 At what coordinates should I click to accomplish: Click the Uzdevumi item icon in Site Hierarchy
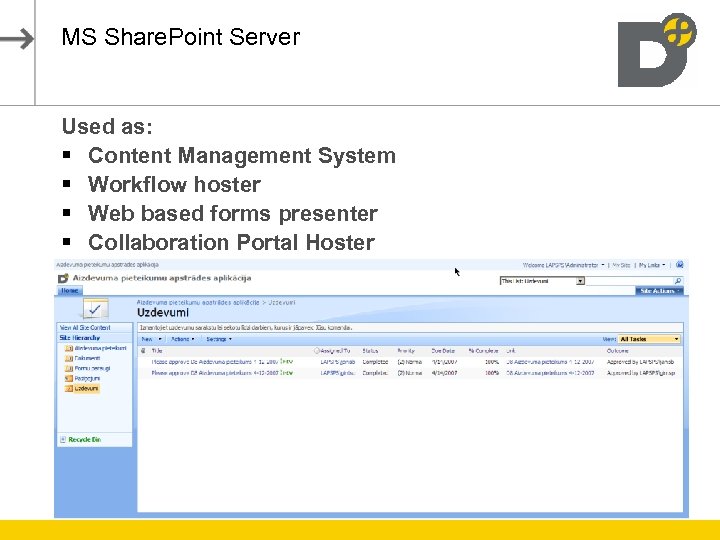69,388
